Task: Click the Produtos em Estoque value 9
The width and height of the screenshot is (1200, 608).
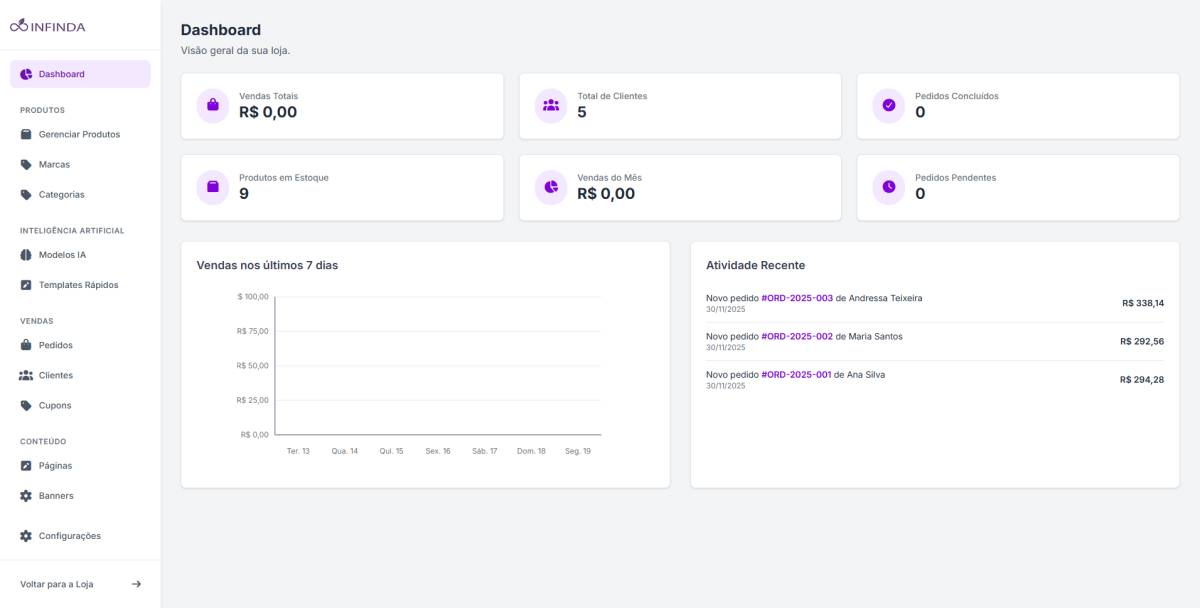Action: 244,194
